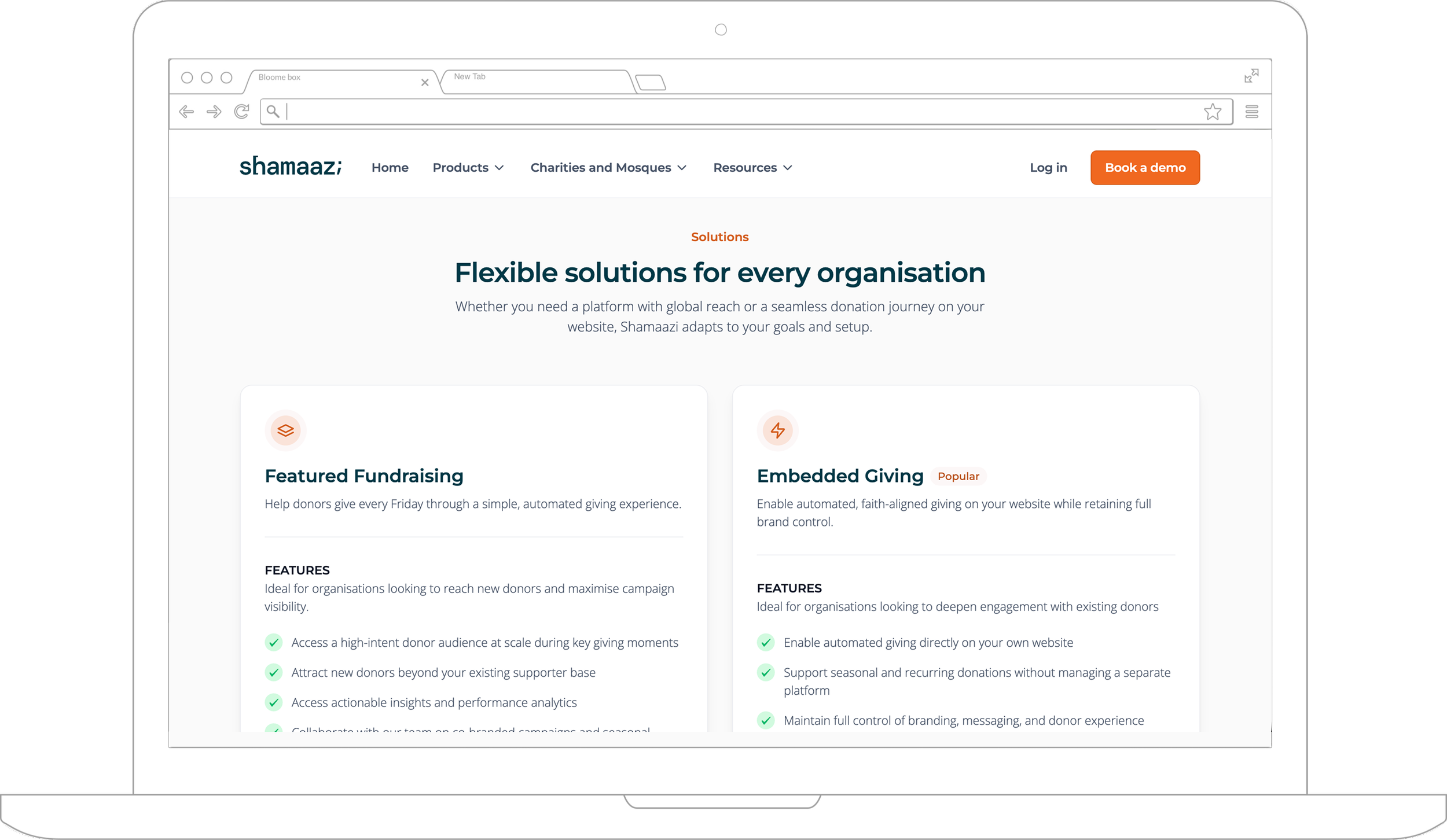The width and height of the screenshot is (1447, 840).
Task: Click the browser forward arrow icon
Action: (214, 112)
